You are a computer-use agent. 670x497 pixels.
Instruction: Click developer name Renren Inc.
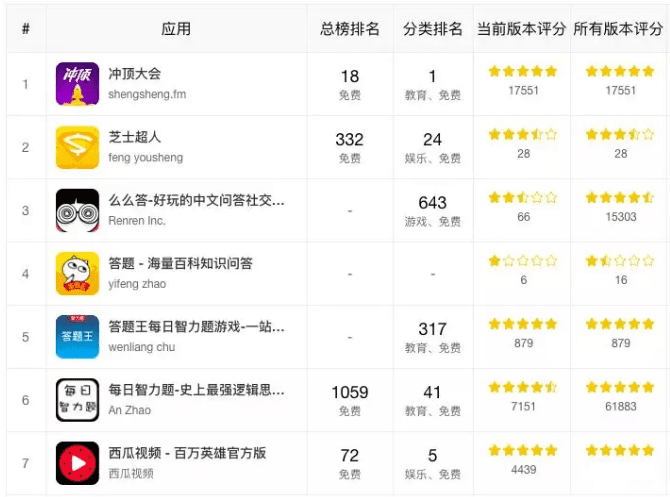coord(137,221)
